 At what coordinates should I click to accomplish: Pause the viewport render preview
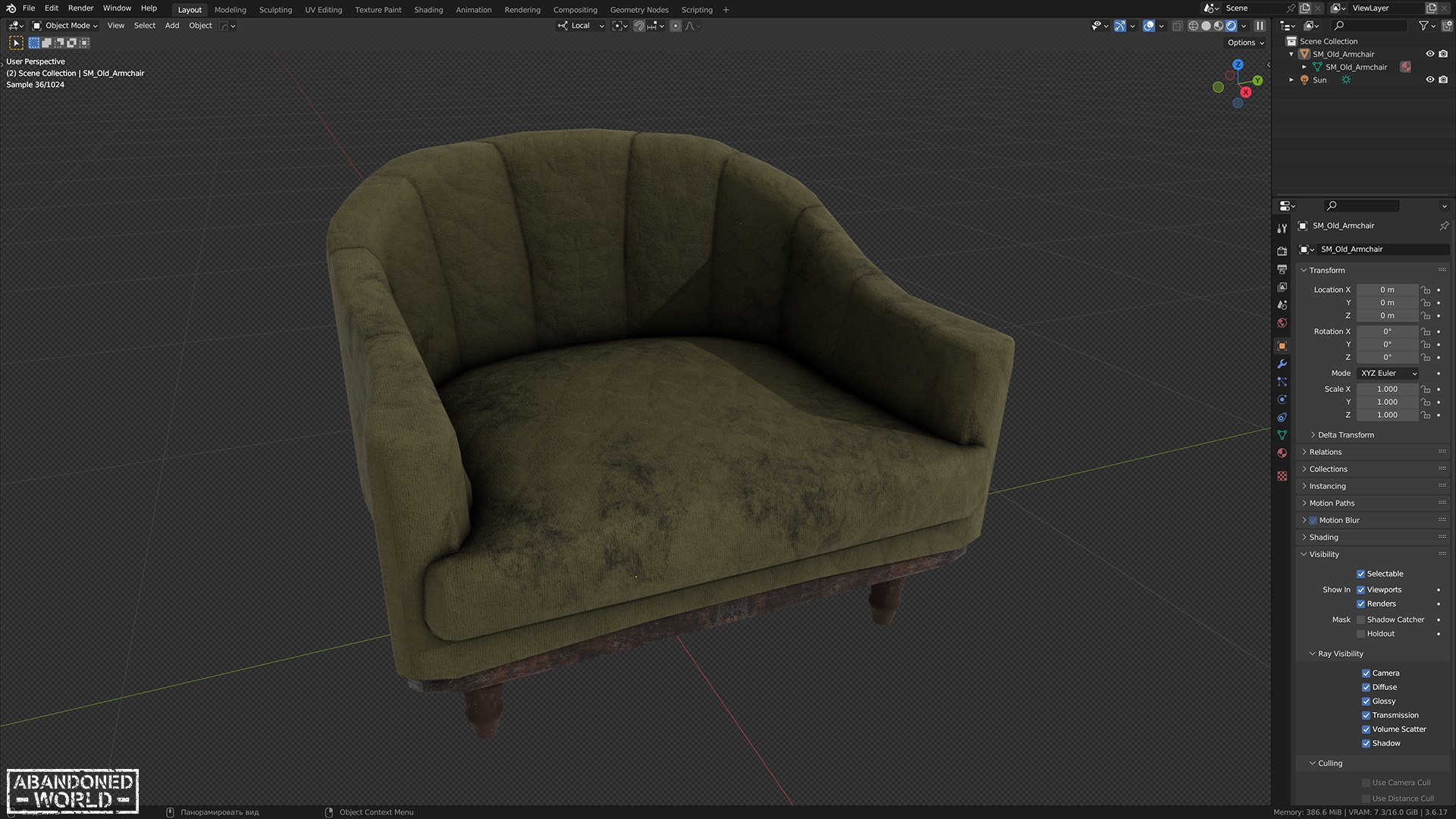1260,26
